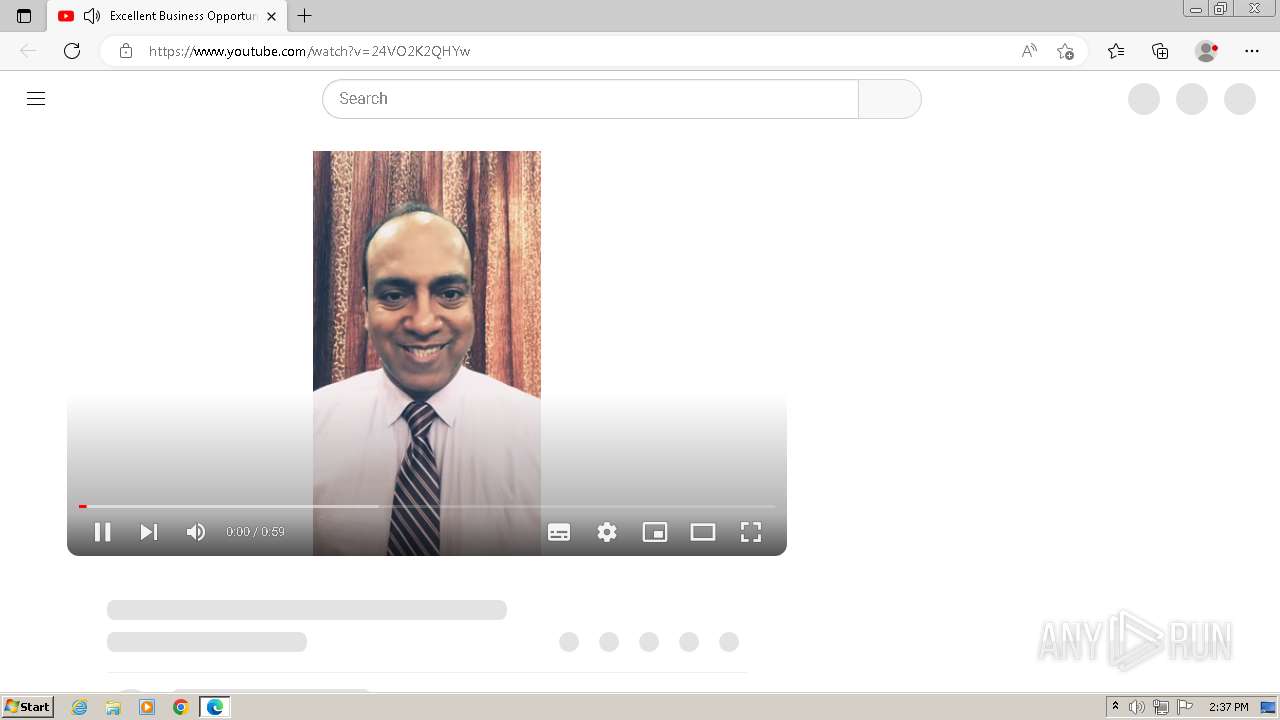Focus the YouTube Search box
The height and width of the screenshot is (720, 1280).
click(590, 99)
